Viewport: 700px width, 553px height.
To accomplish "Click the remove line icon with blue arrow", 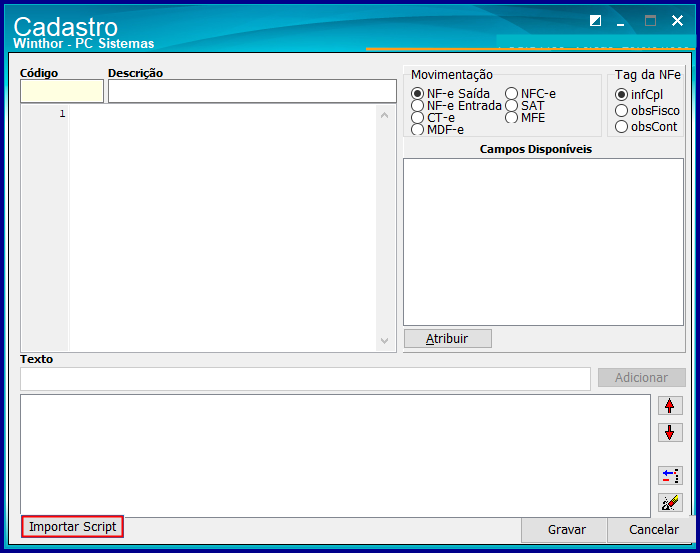I will point(670,475).
